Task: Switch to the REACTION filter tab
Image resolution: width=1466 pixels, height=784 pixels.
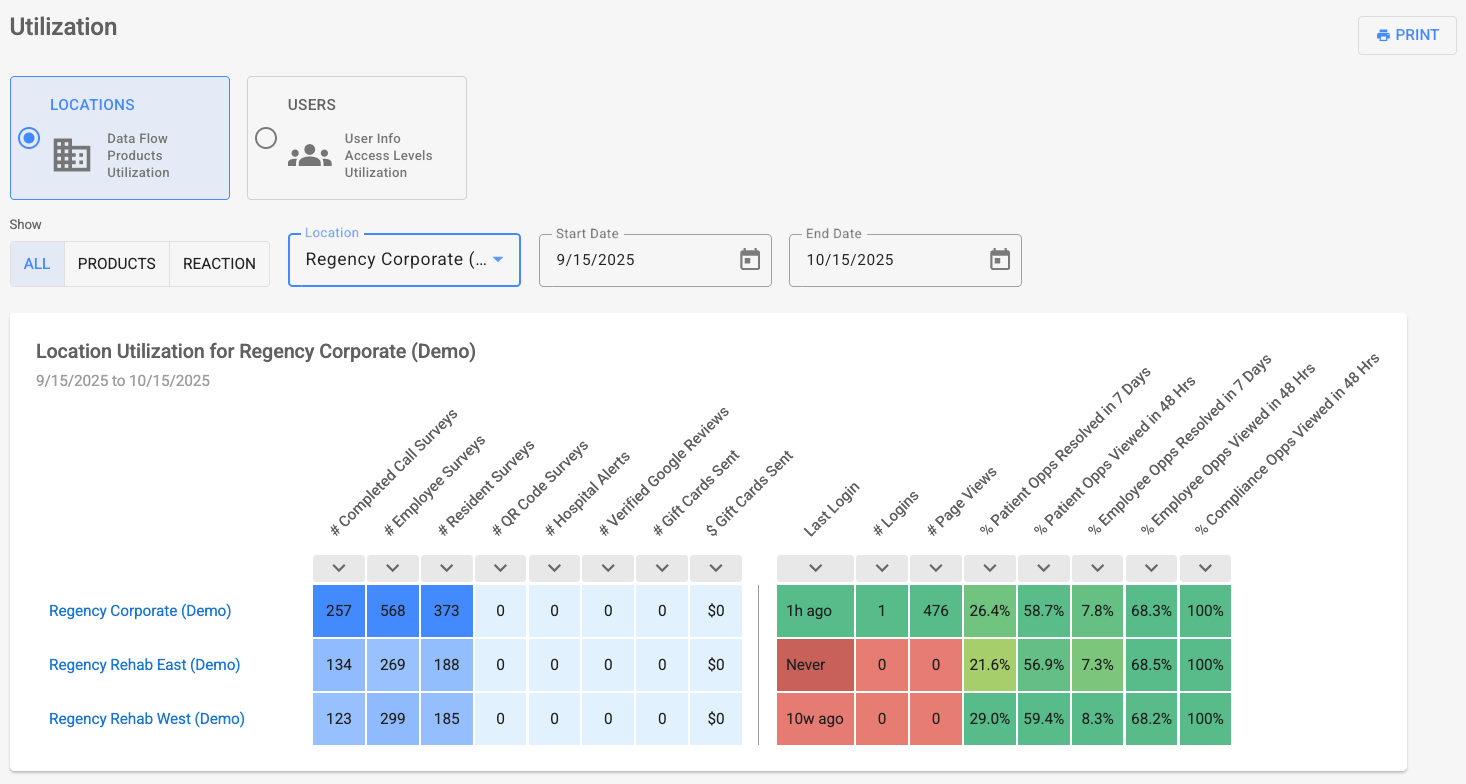Action: tap(219, 264)
